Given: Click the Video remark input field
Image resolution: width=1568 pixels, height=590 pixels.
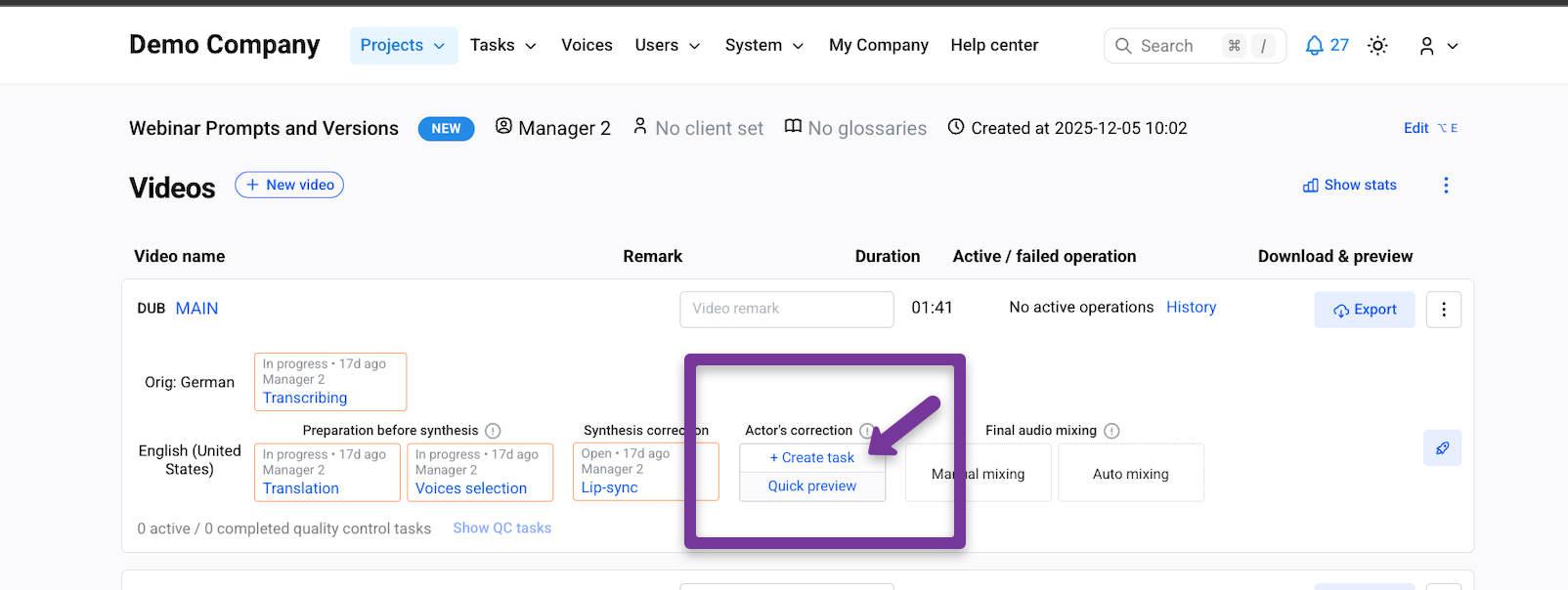Looking at the screenshot, I should point(787,309).
